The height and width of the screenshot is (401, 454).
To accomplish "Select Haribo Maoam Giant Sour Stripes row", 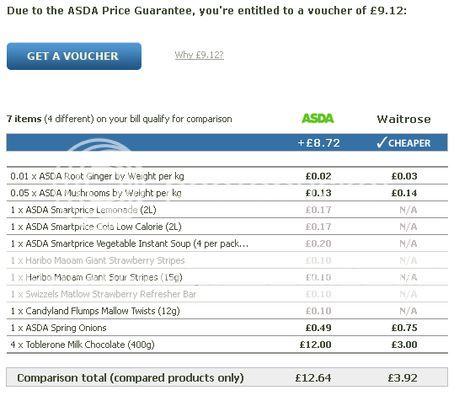I will click(x=227, y=277).
